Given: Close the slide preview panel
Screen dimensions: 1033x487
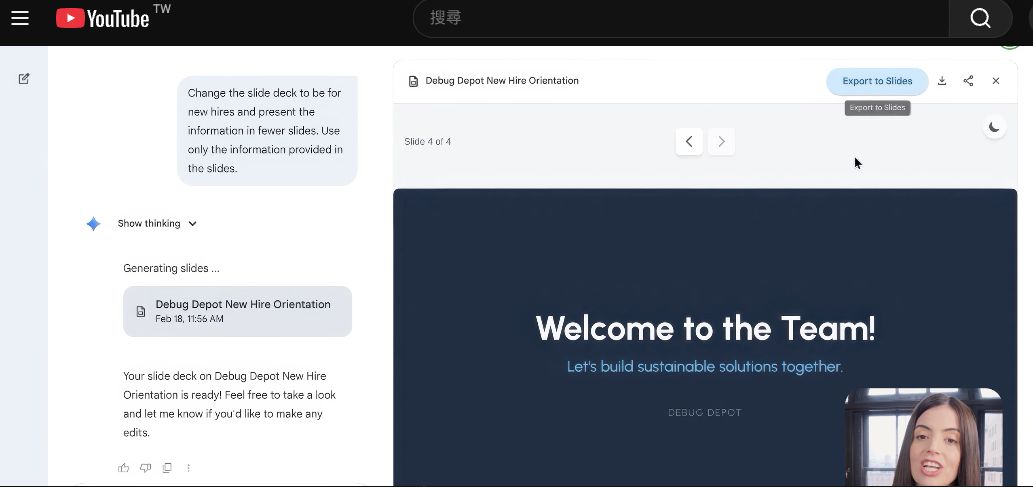Looking at the screenshot, I should [995, 81].
